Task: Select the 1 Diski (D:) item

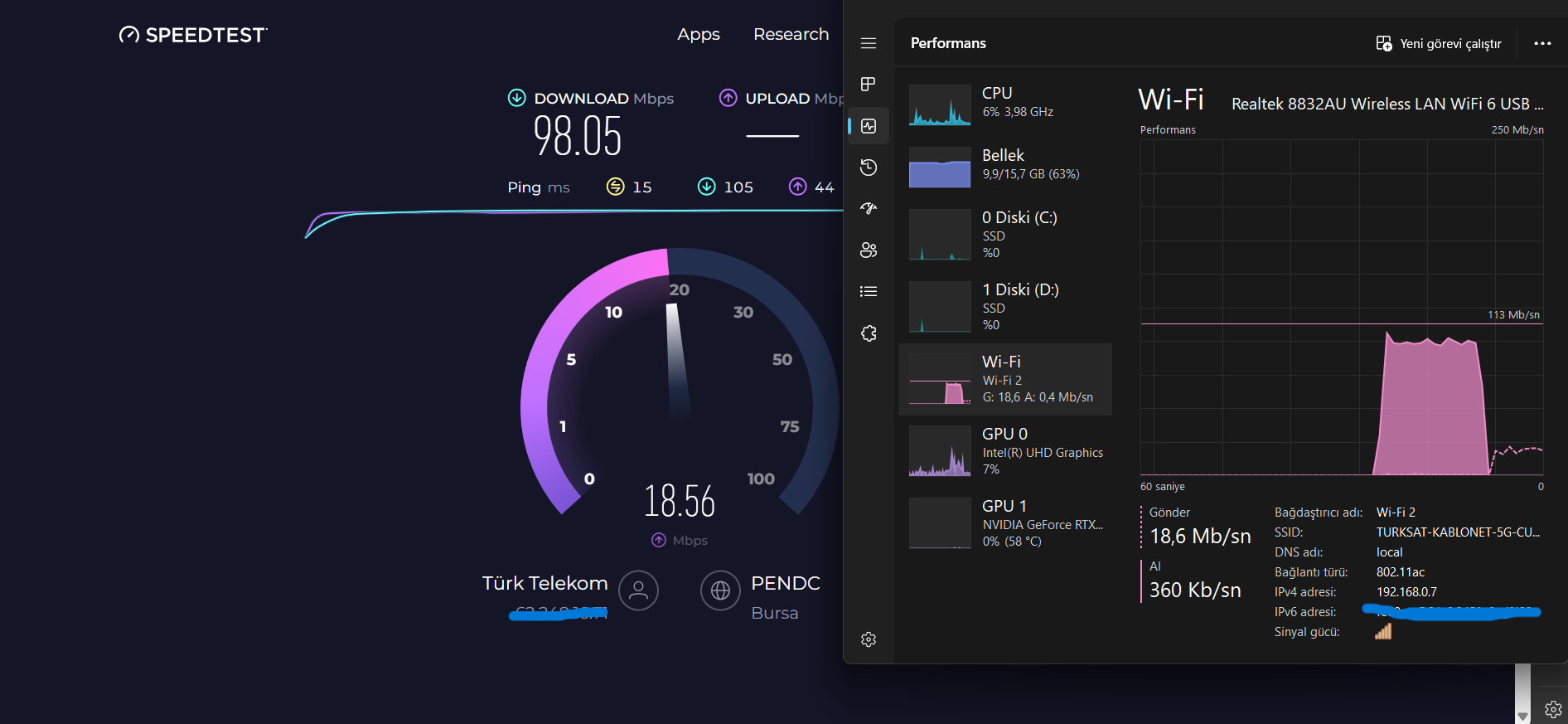Action: pyautogui.click(x=1005, y=307)
